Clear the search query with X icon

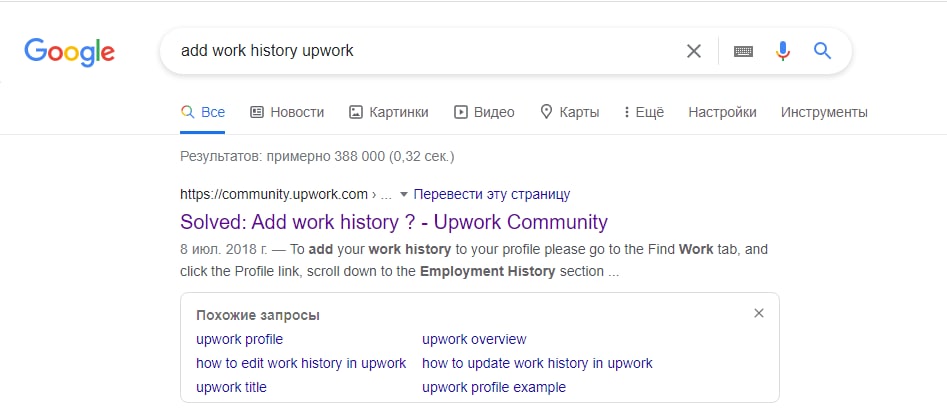[693, 51]
